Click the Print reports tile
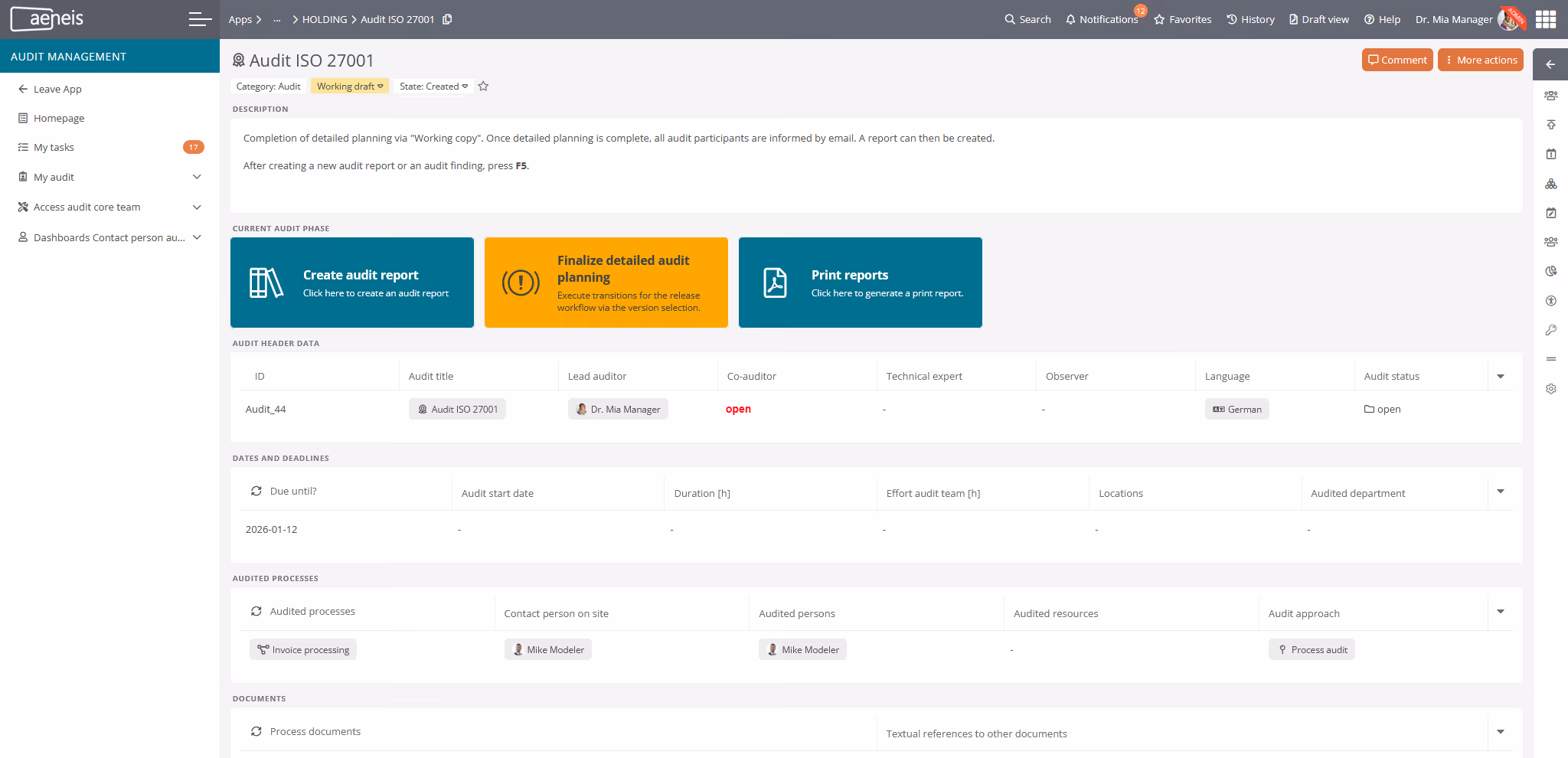This screenshot has height=758, width=1568. (x=861, y=283)
